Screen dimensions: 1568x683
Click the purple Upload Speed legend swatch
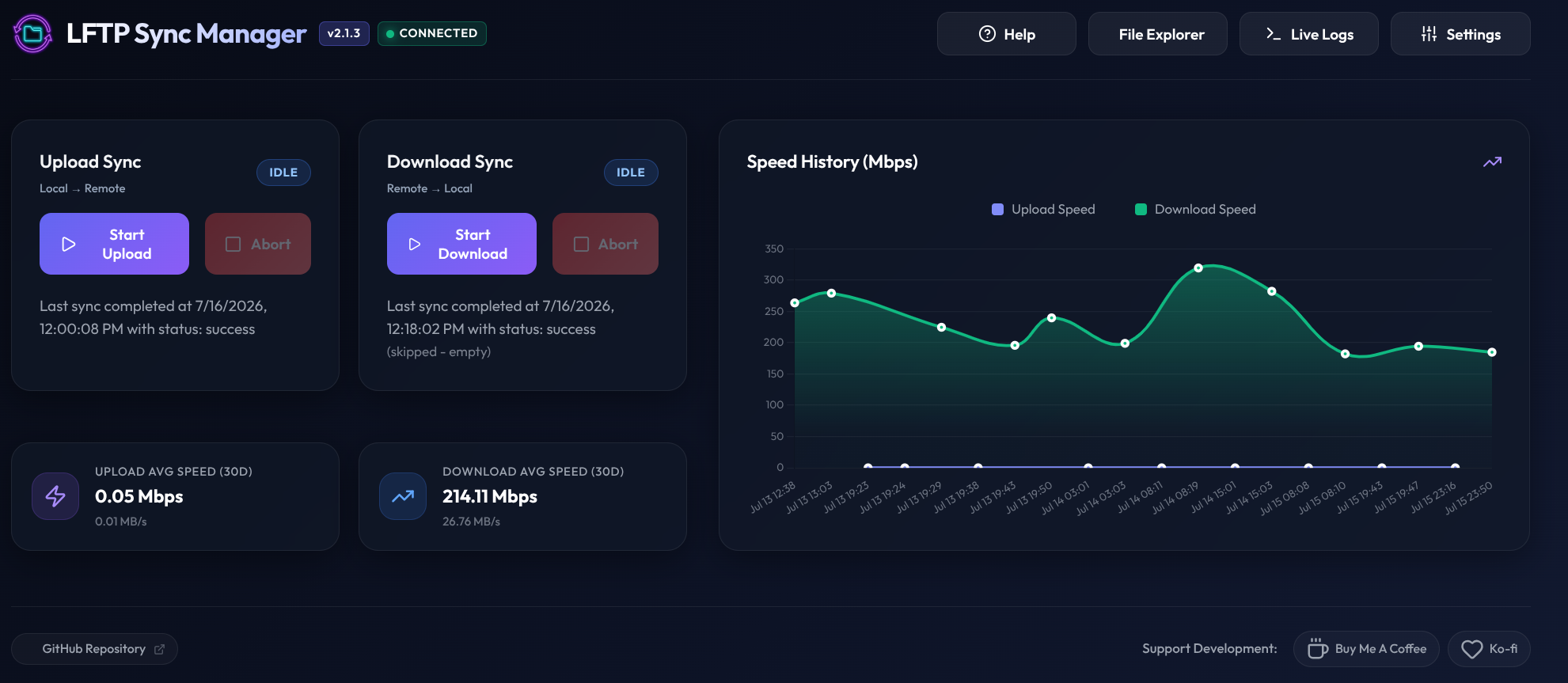coord(997,209)
